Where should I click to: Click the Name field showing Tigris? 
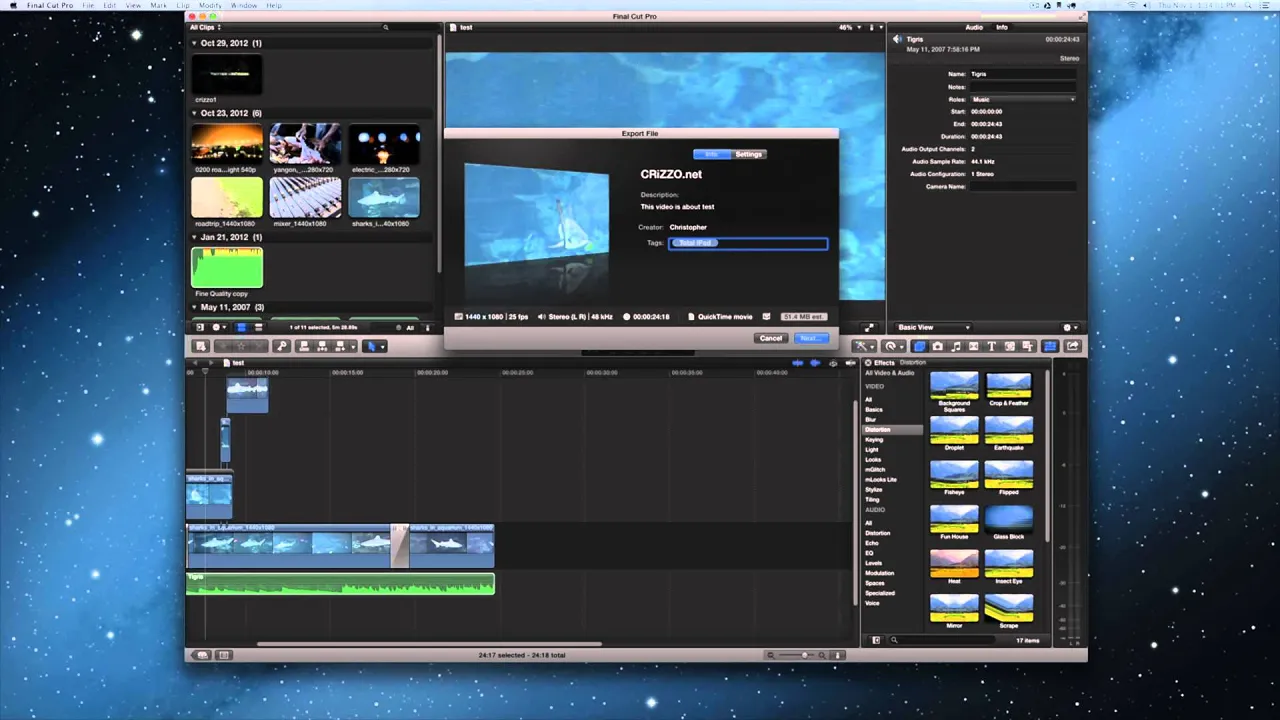pyautogui.click(x=1022, y=74)
